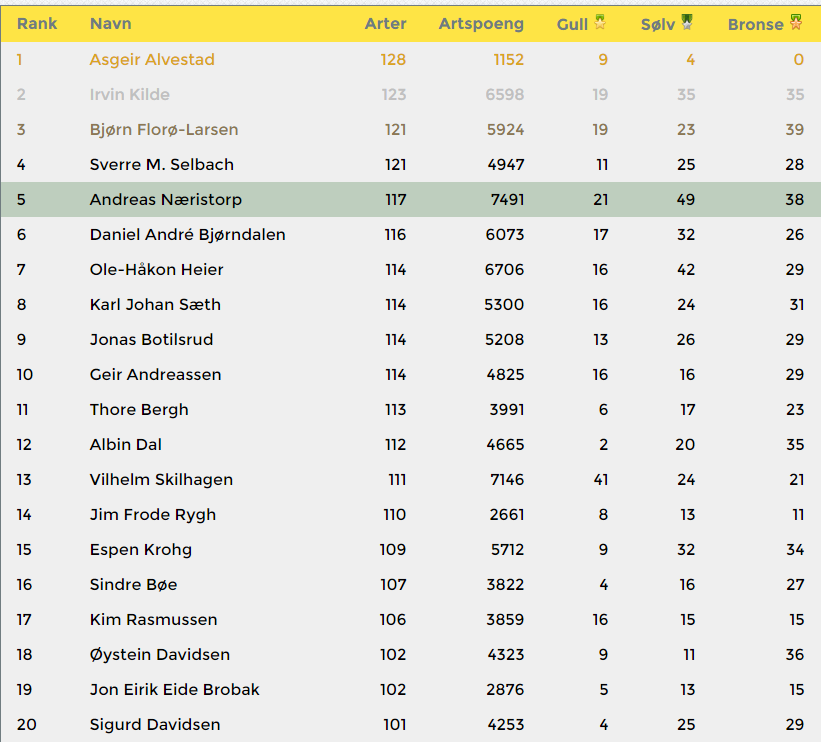821x742 pixels.
Task: Select Espen Krohg's name
Action: [140, 550]
